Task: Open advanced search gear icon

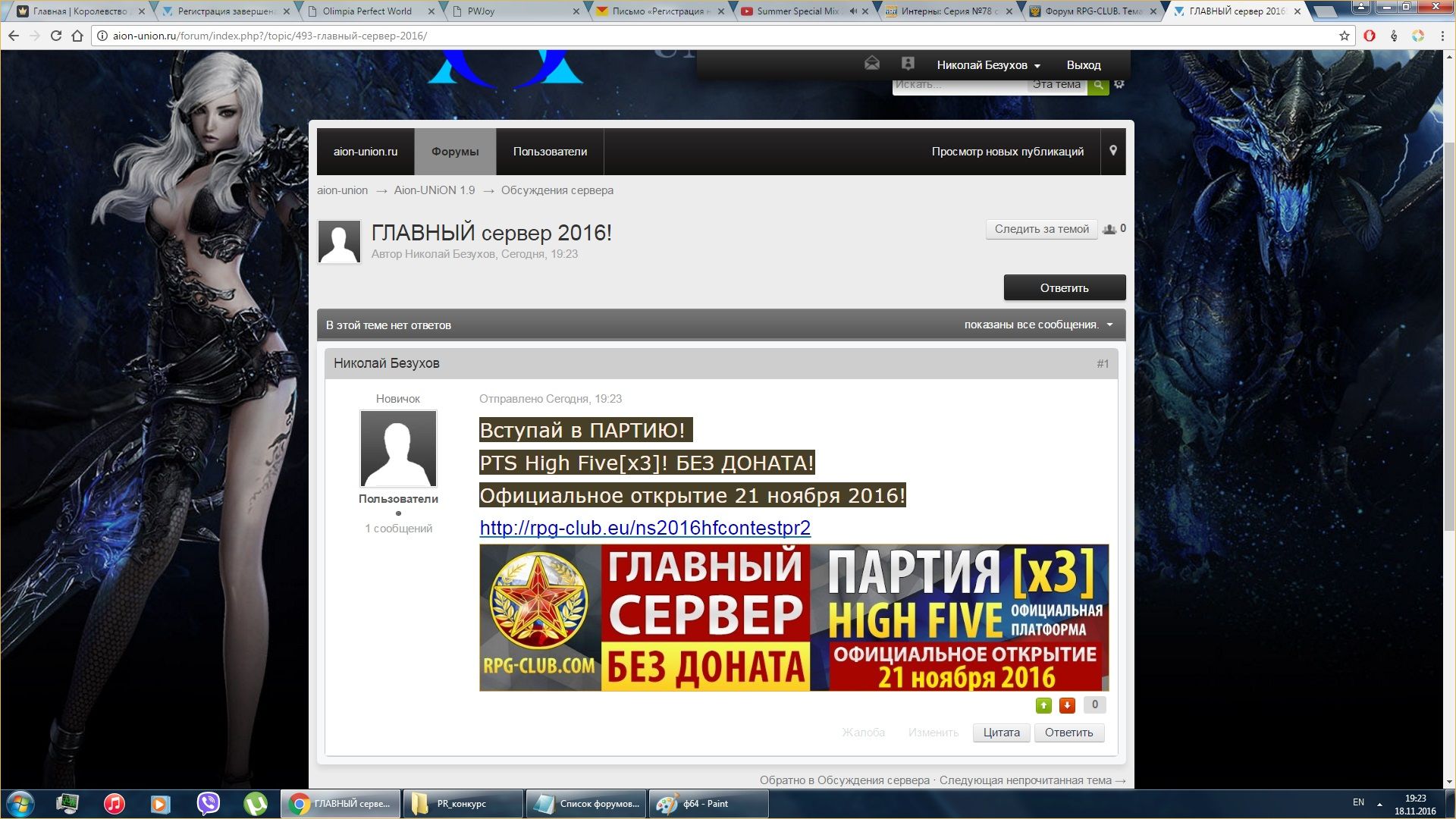Action: 1119,84
